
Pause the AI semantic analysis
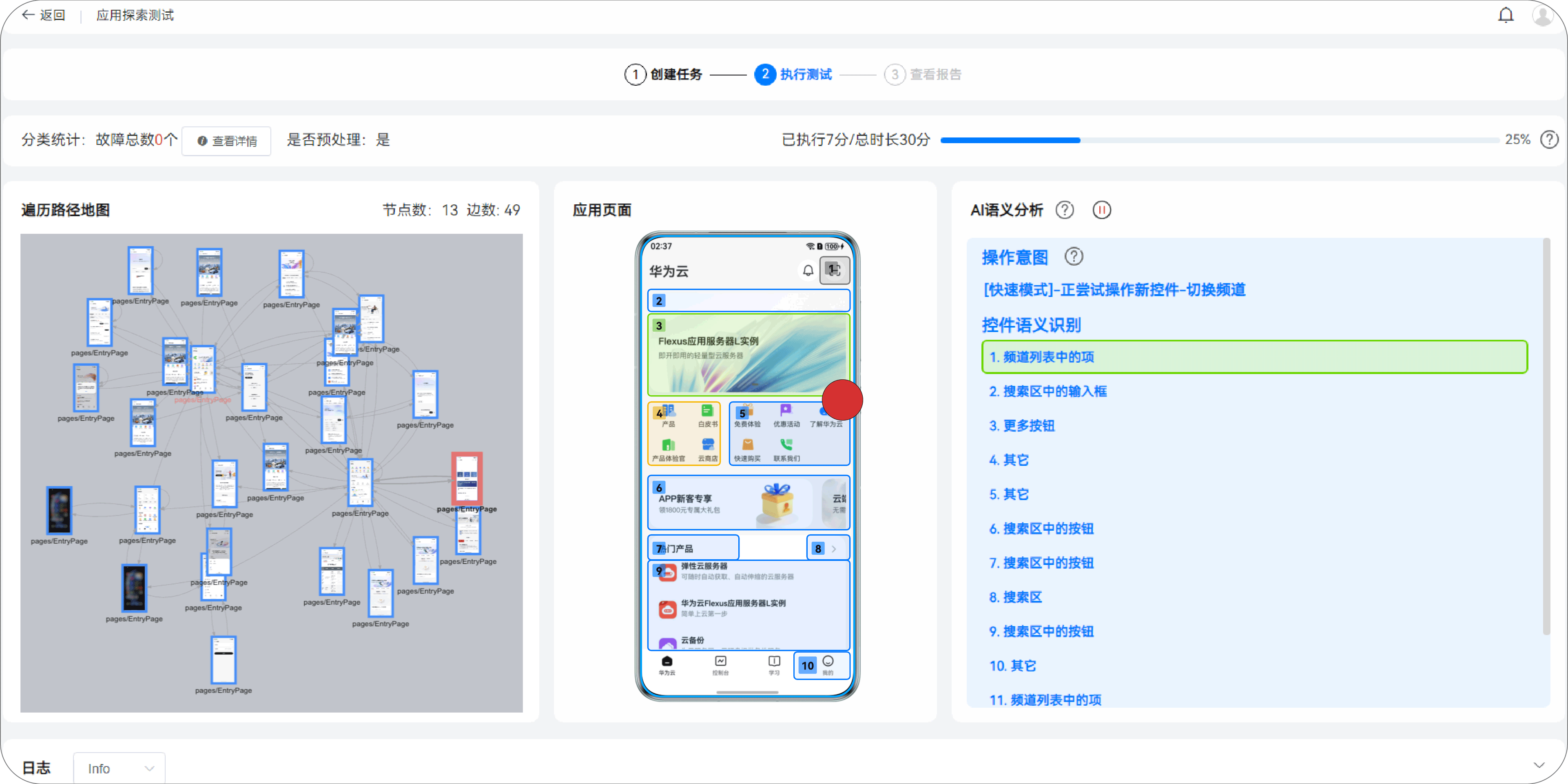point(1102,210)
